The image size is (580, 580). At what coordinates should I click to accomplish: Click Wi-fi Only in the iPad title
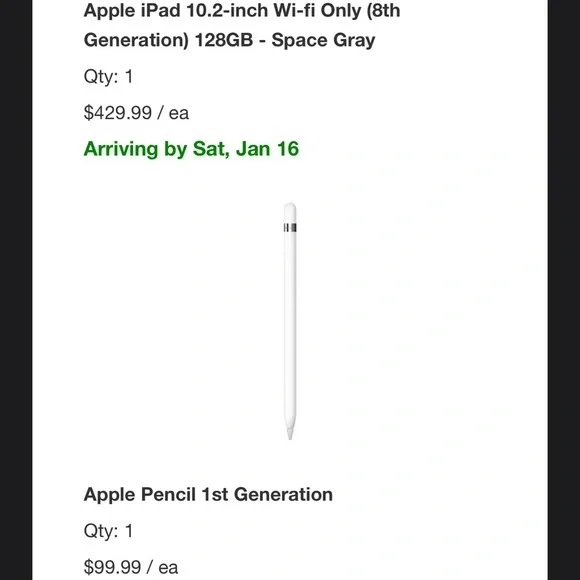coord(317,11)
